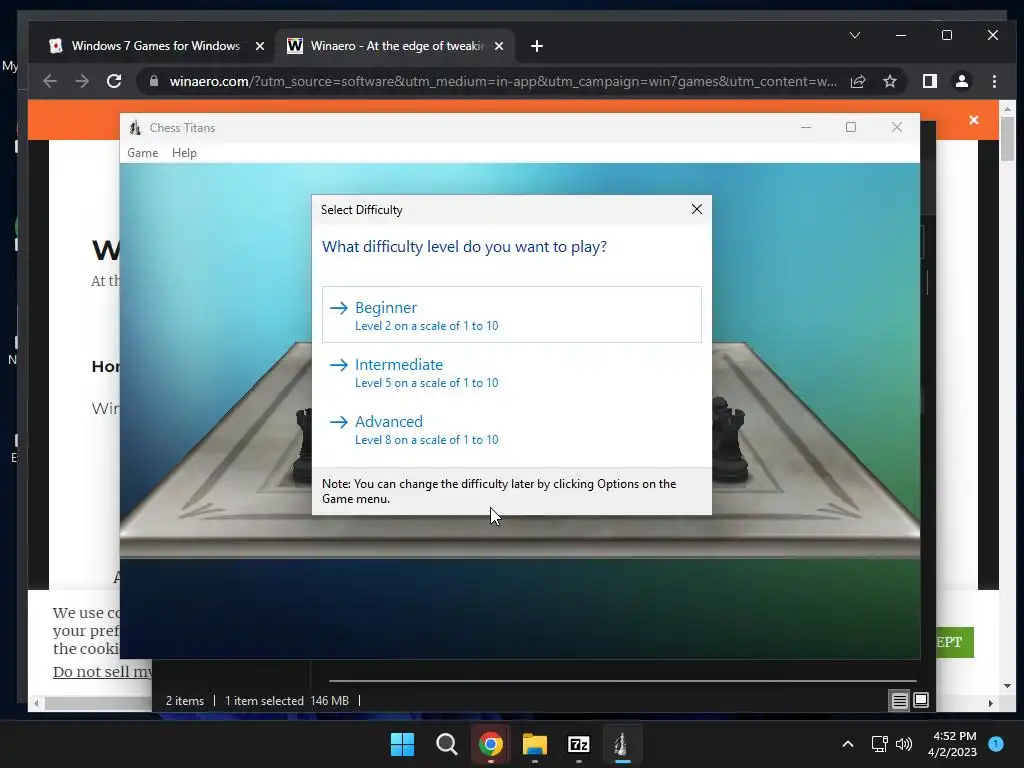The width and height of the screenshot is (1024, 768).
Task: Open Chrome tab search chevron
Action: click(855, 35)
